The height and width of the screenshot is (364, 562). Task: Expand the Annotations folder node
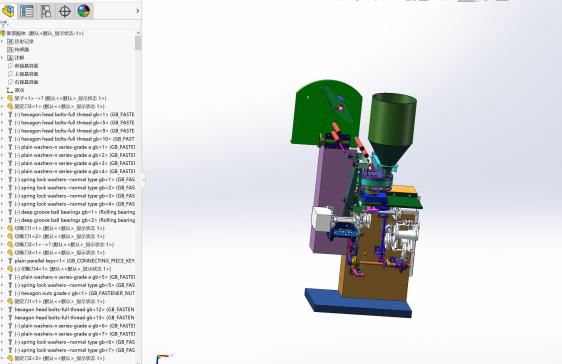pos(2,58)
